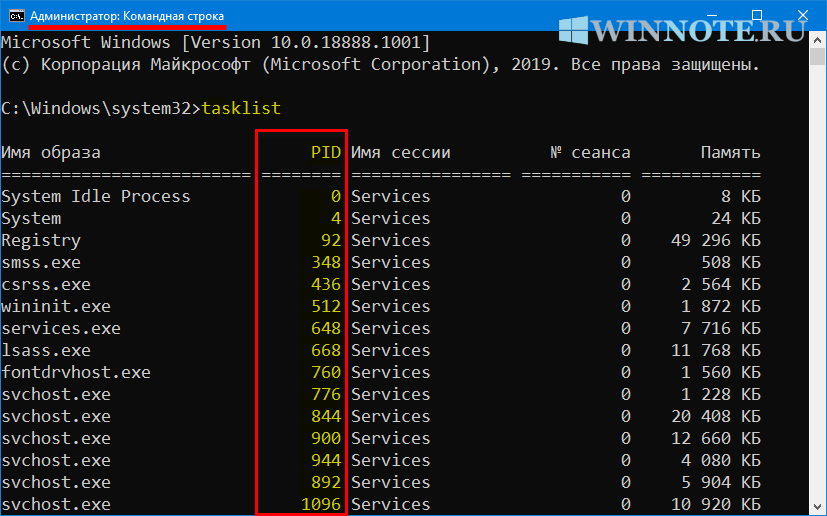Click PID value 648

pyautogui.click(x=326, y=328)
